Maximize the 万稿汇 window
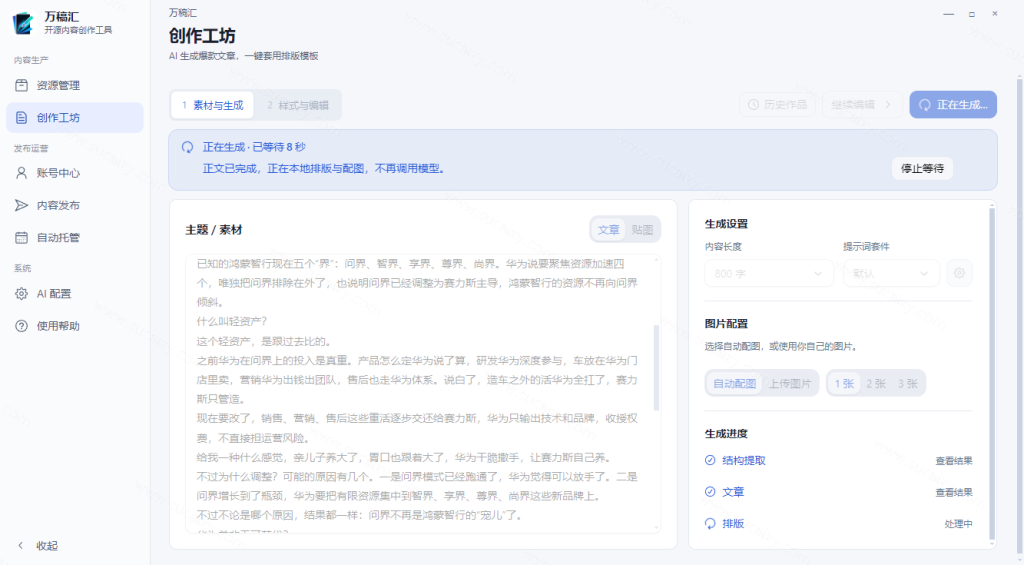This screenshot has width=1024, height=565. pos(972,14)
